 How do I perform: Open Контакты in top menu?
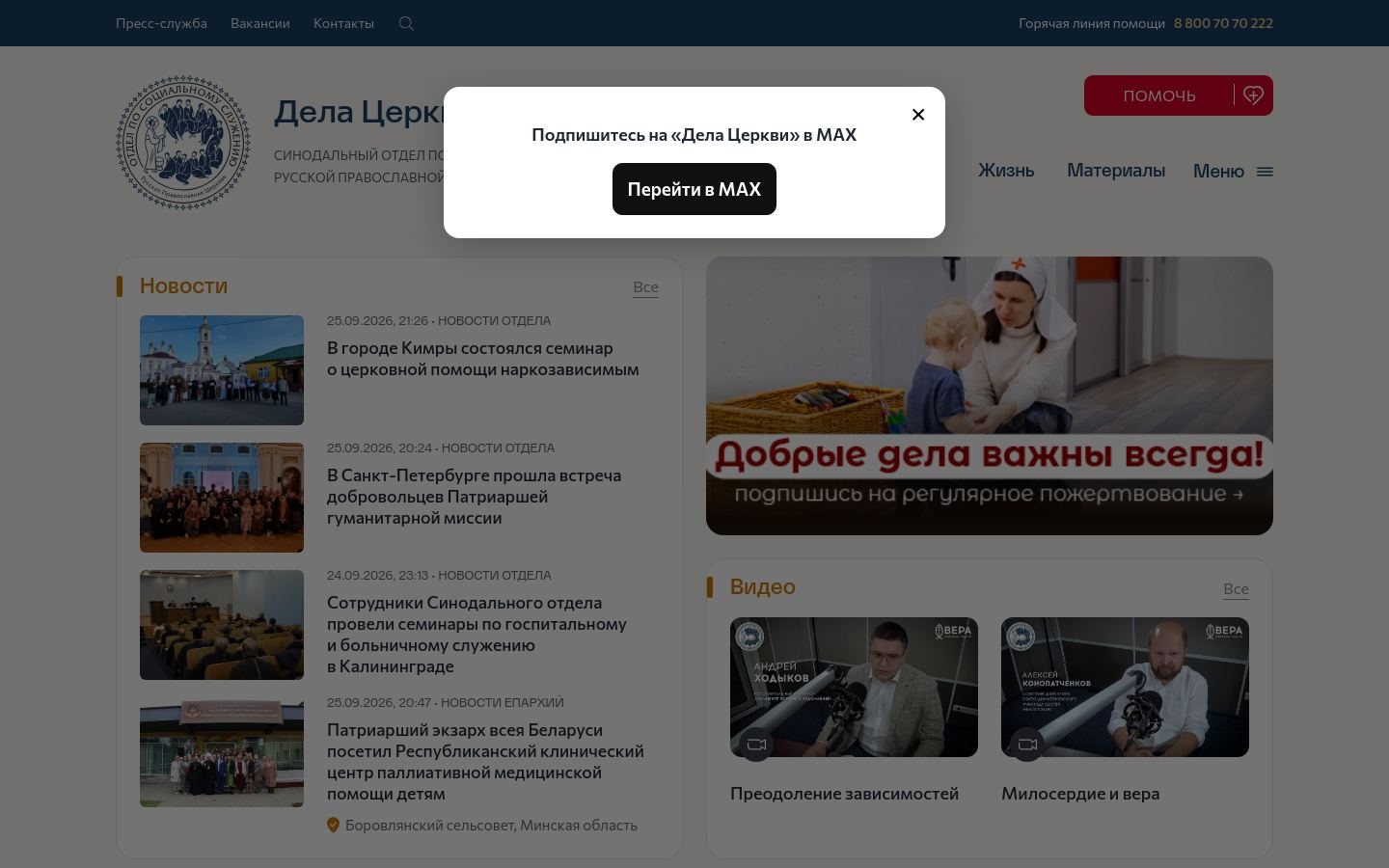click(x=343, y=23)
